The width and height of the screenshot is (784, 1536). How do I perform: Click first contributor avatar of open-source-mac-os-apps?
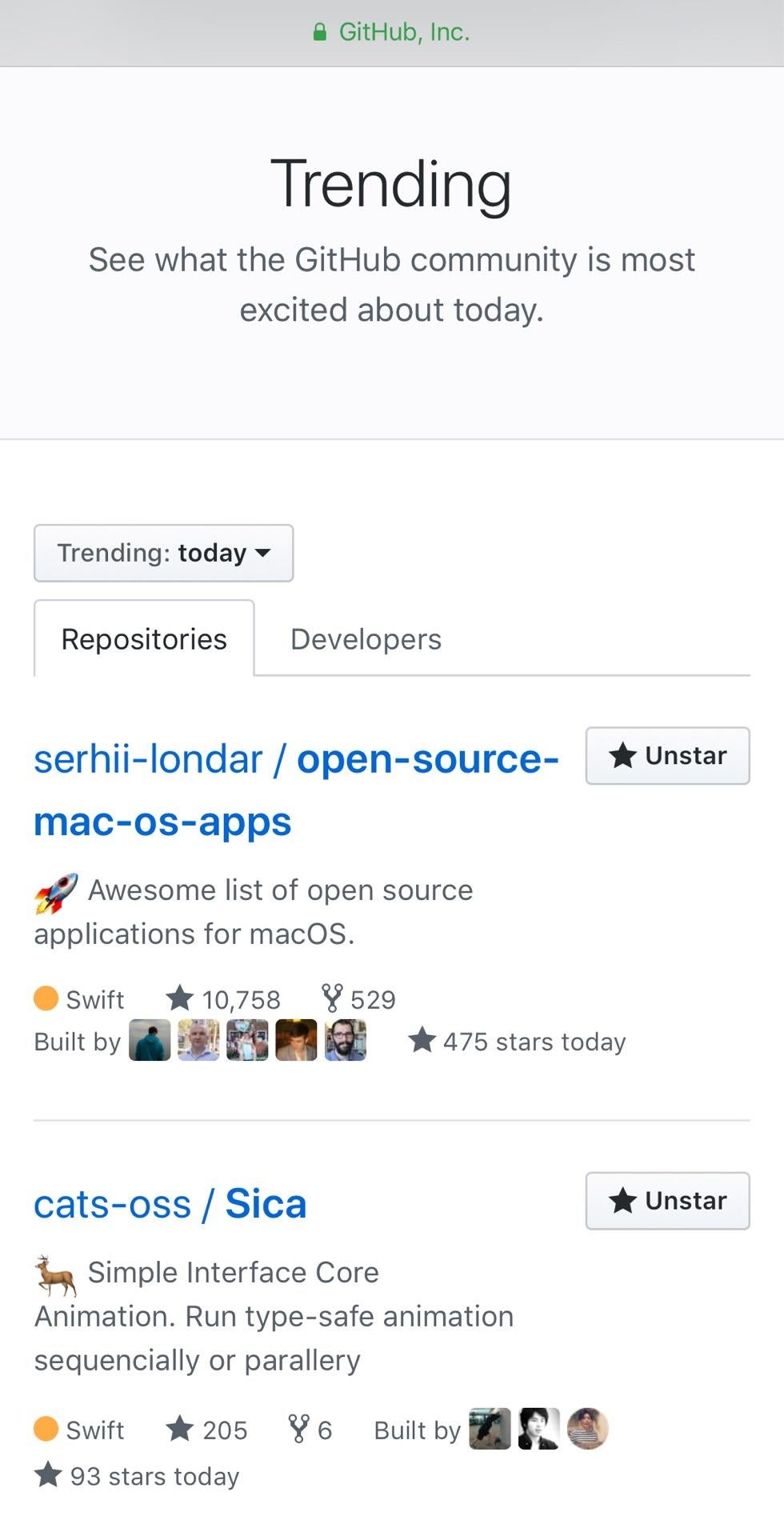point(150,1040)
